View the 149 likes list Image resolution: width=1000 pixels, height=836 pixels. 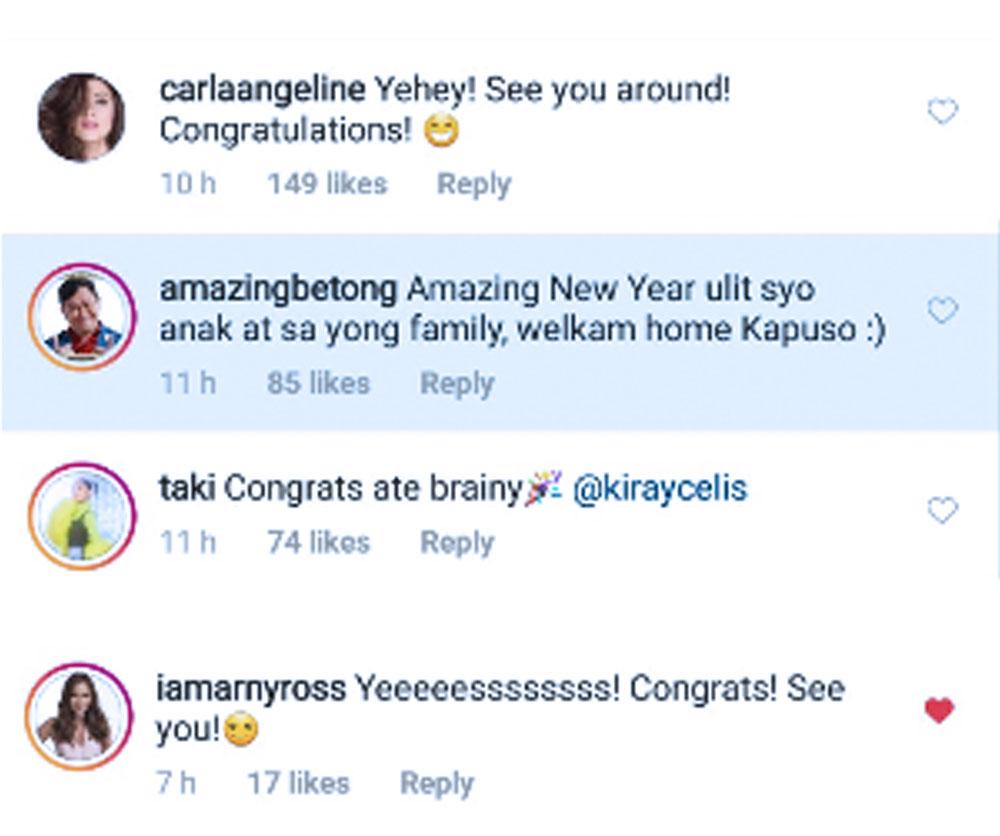point(327,184)
